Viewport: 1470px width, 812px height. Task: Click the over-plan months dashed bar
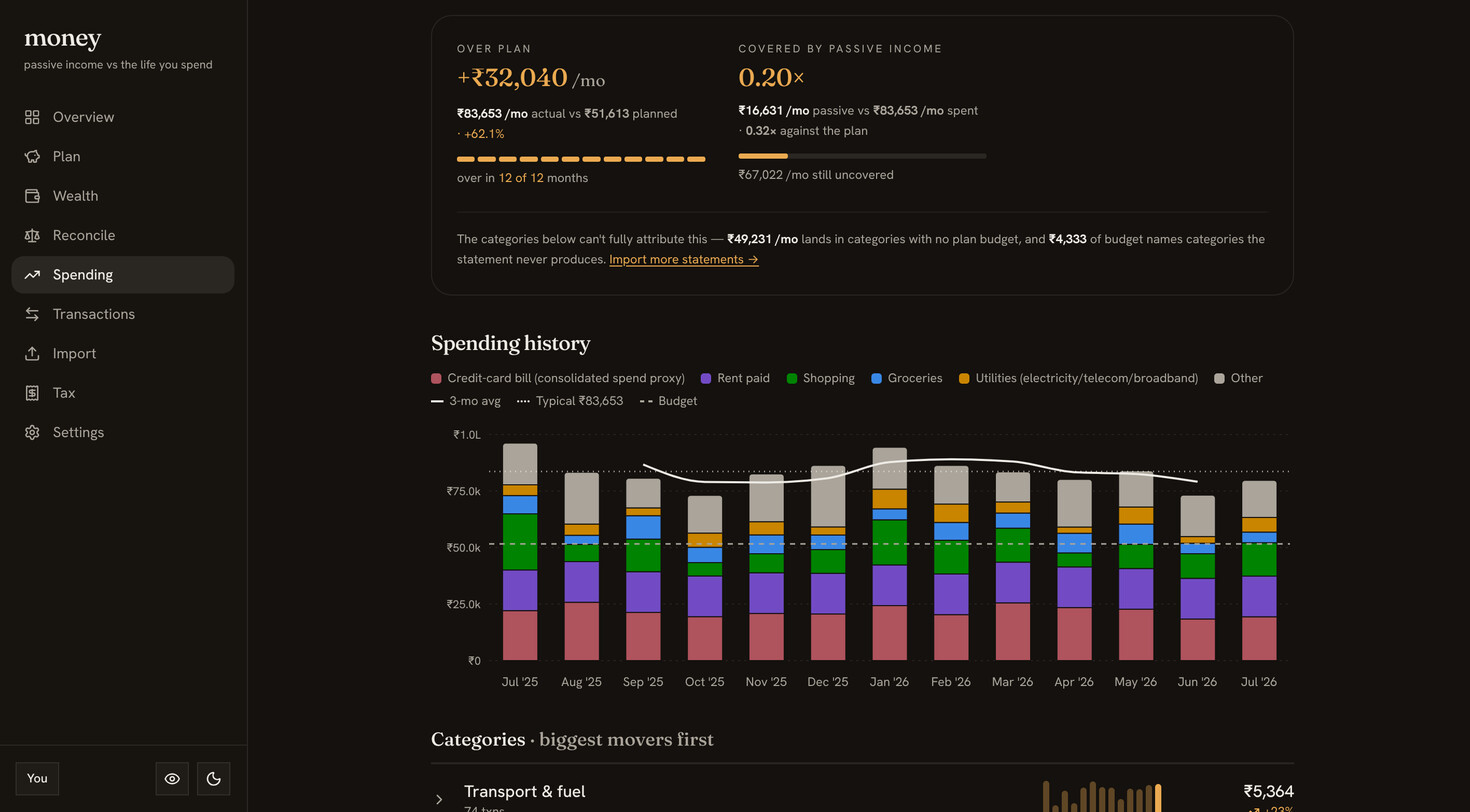(x=581, y=159)
